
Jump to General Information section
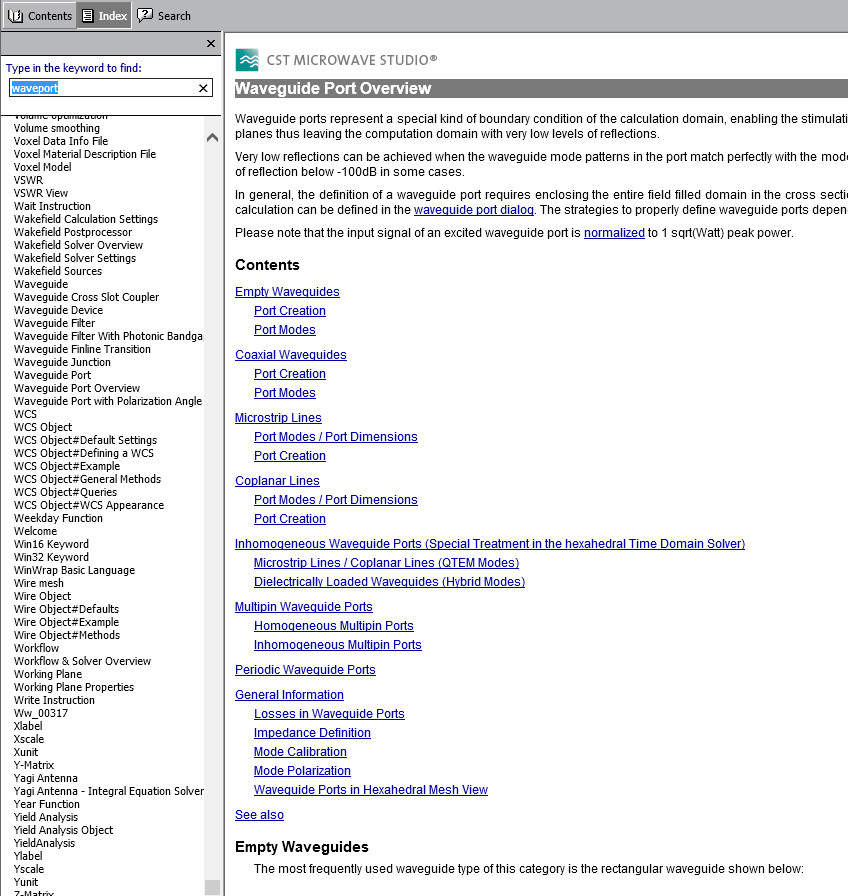(x=289, y=695)
